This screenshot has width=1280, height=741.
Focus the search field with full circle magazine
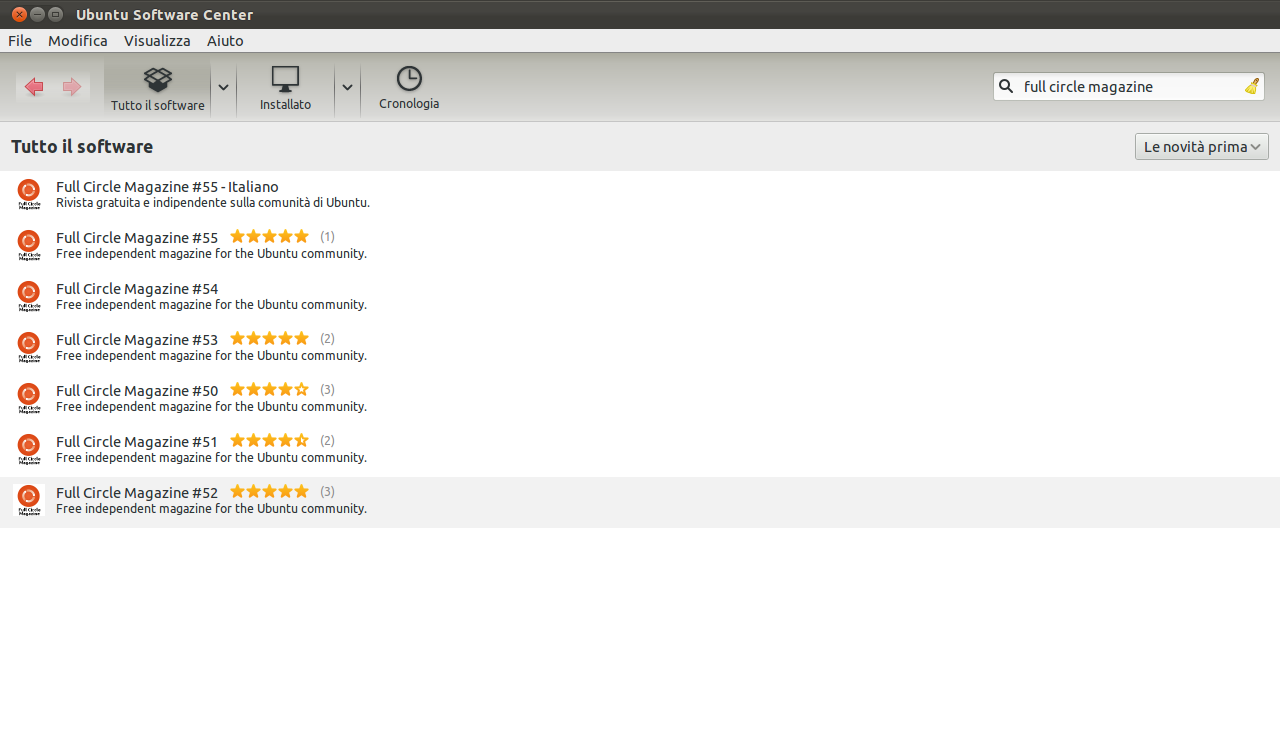pyautogui.click(x=1128, y=87)
